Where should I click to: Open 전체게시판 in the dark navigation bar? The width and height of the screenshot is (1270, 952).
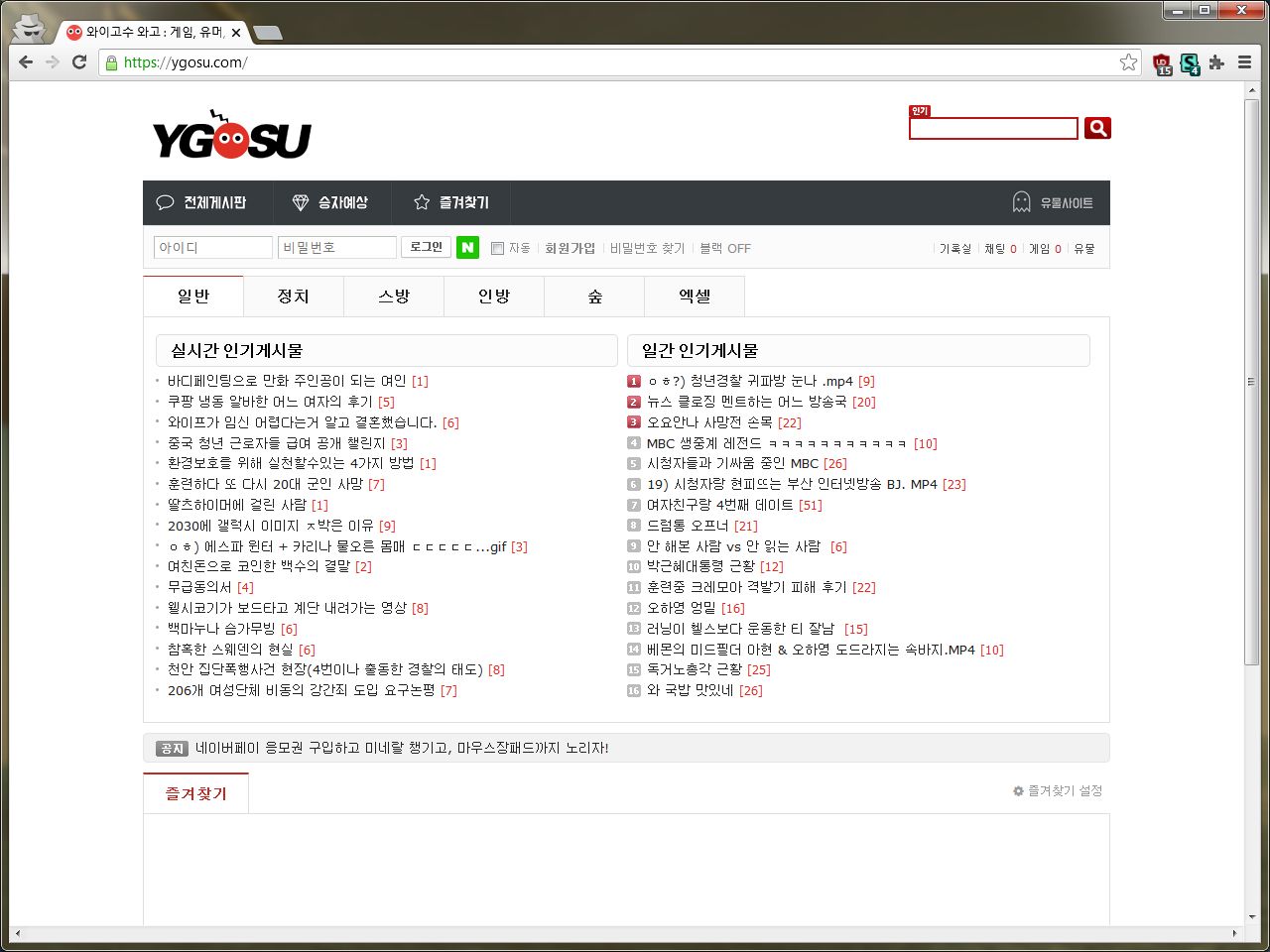pos(201,202)
